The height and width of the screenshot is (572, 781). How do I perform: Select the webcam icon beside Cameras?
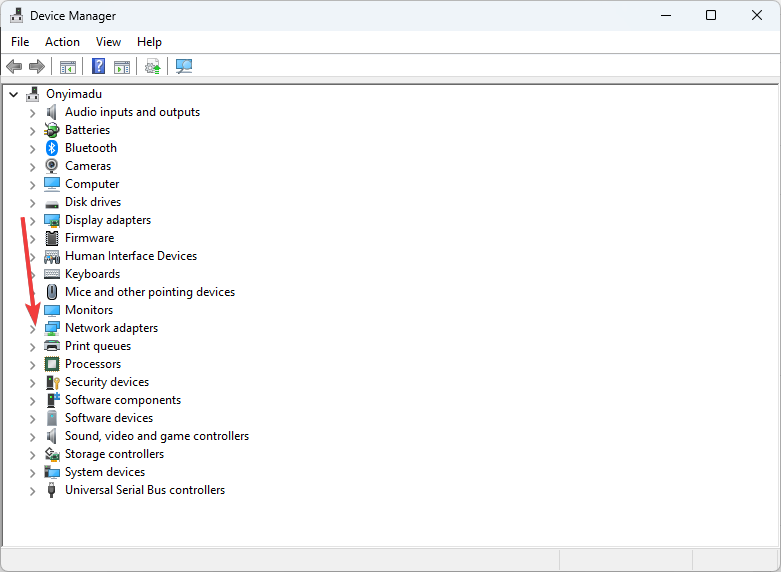pos(51,166)
